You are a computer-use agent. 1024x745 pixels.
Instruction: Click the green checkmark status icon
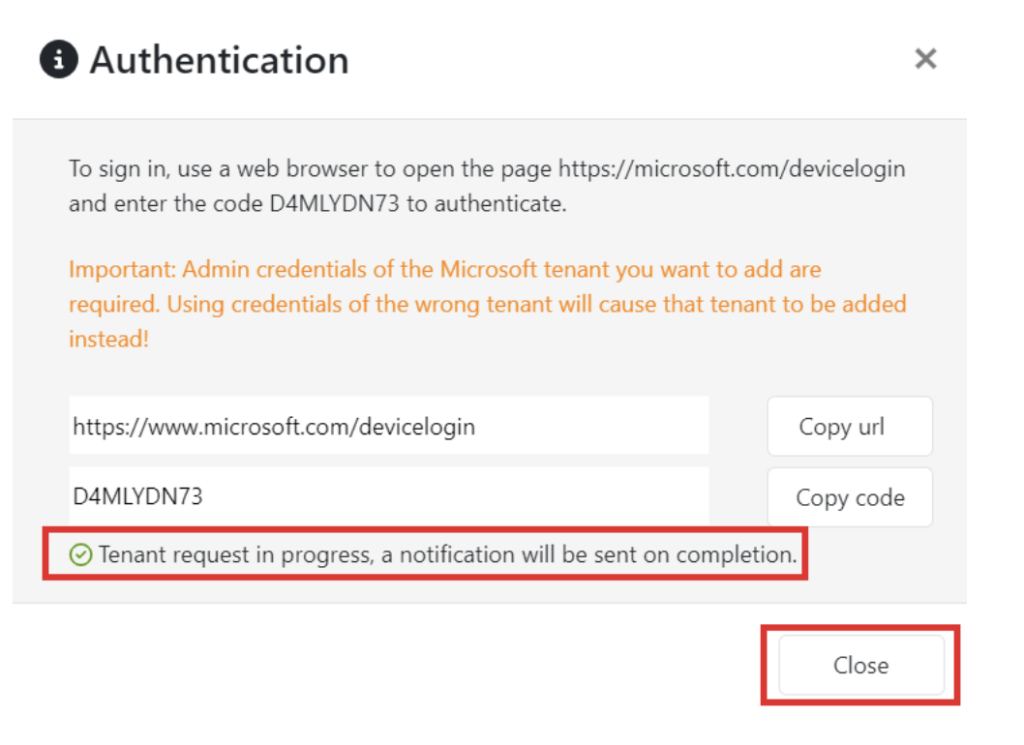(x=81, y=555)
